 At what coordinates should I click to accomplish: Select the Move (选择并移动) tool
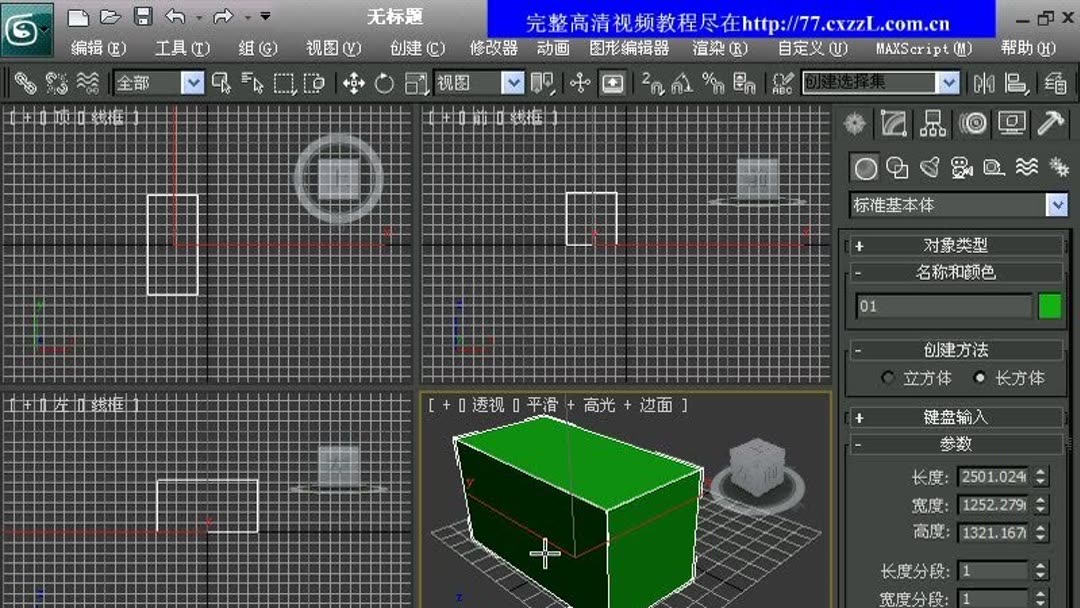(x=355, y=84)
